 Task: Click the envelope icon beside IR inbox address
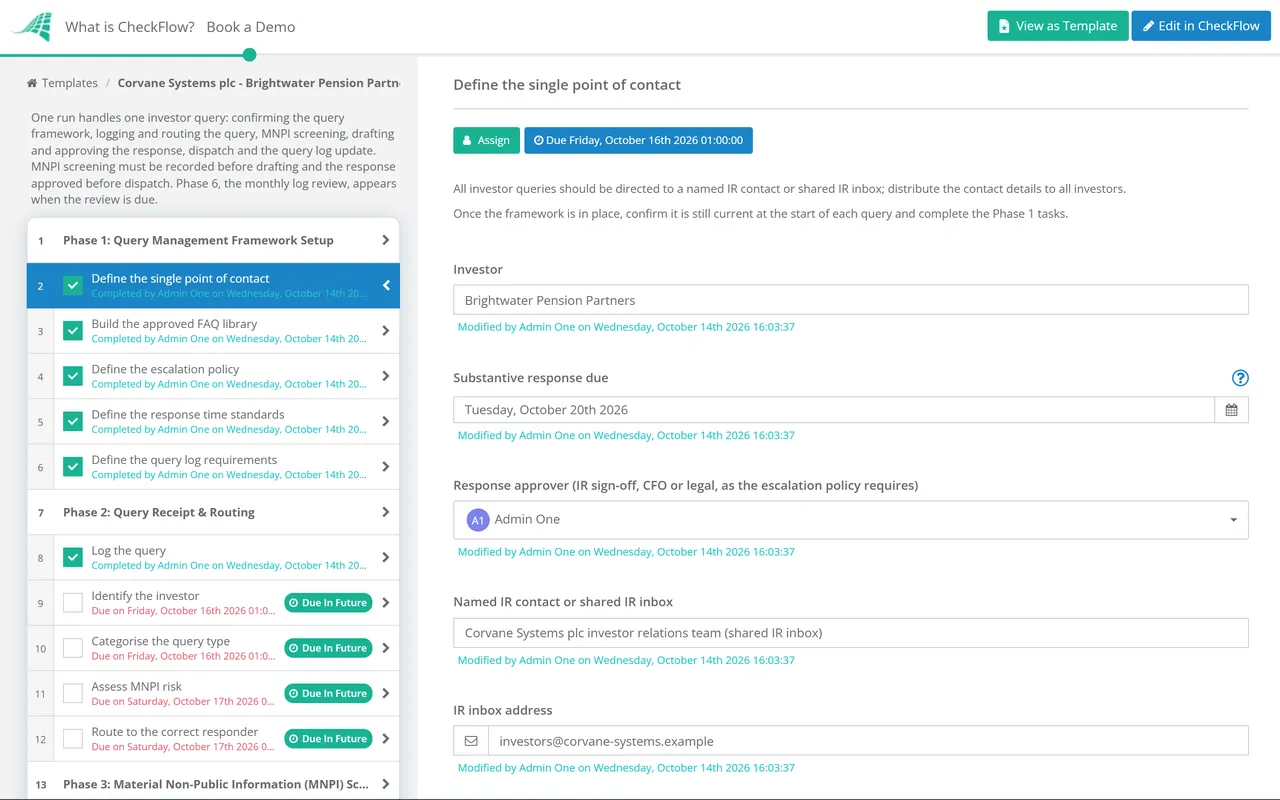[471, 742]
